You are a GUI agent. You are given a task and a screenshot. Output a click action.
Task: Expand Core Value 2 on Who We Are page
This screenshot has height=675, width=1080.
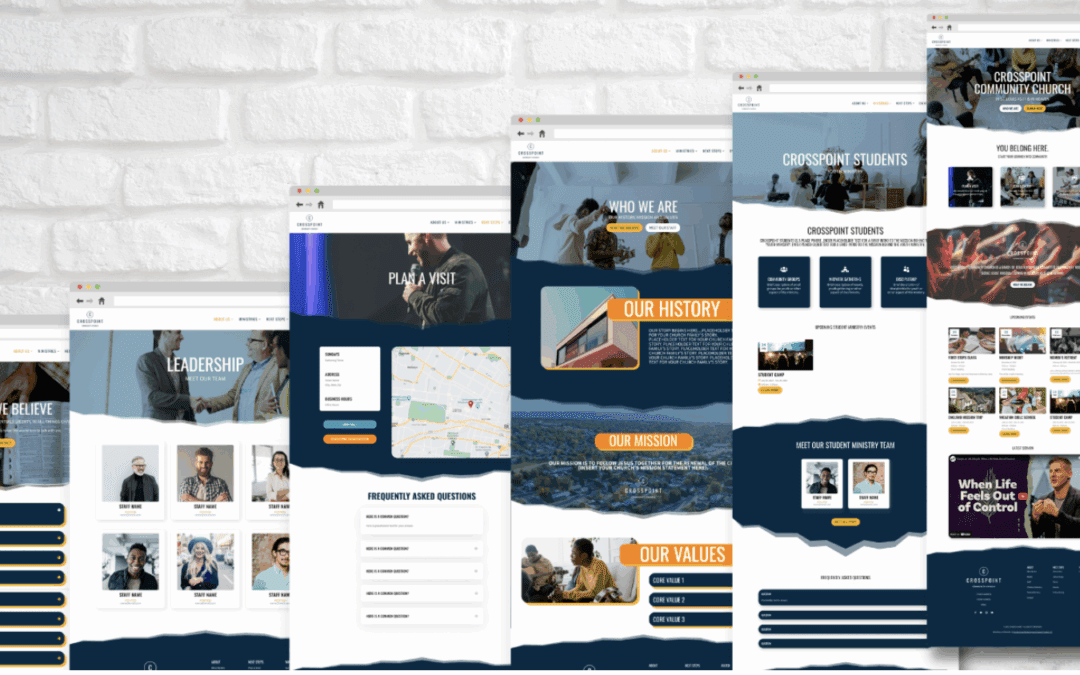[x=690, y=600]
